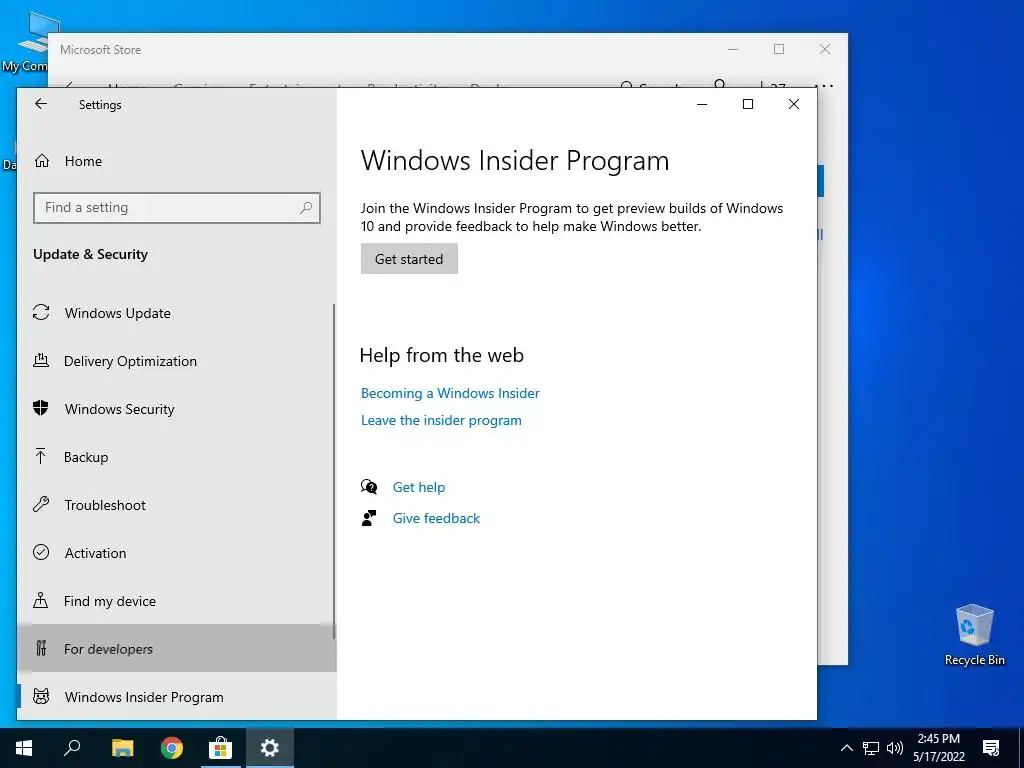Viewport: 1024px width, 768px height.
Task: Maximize the Settings window
Action: 748,104
